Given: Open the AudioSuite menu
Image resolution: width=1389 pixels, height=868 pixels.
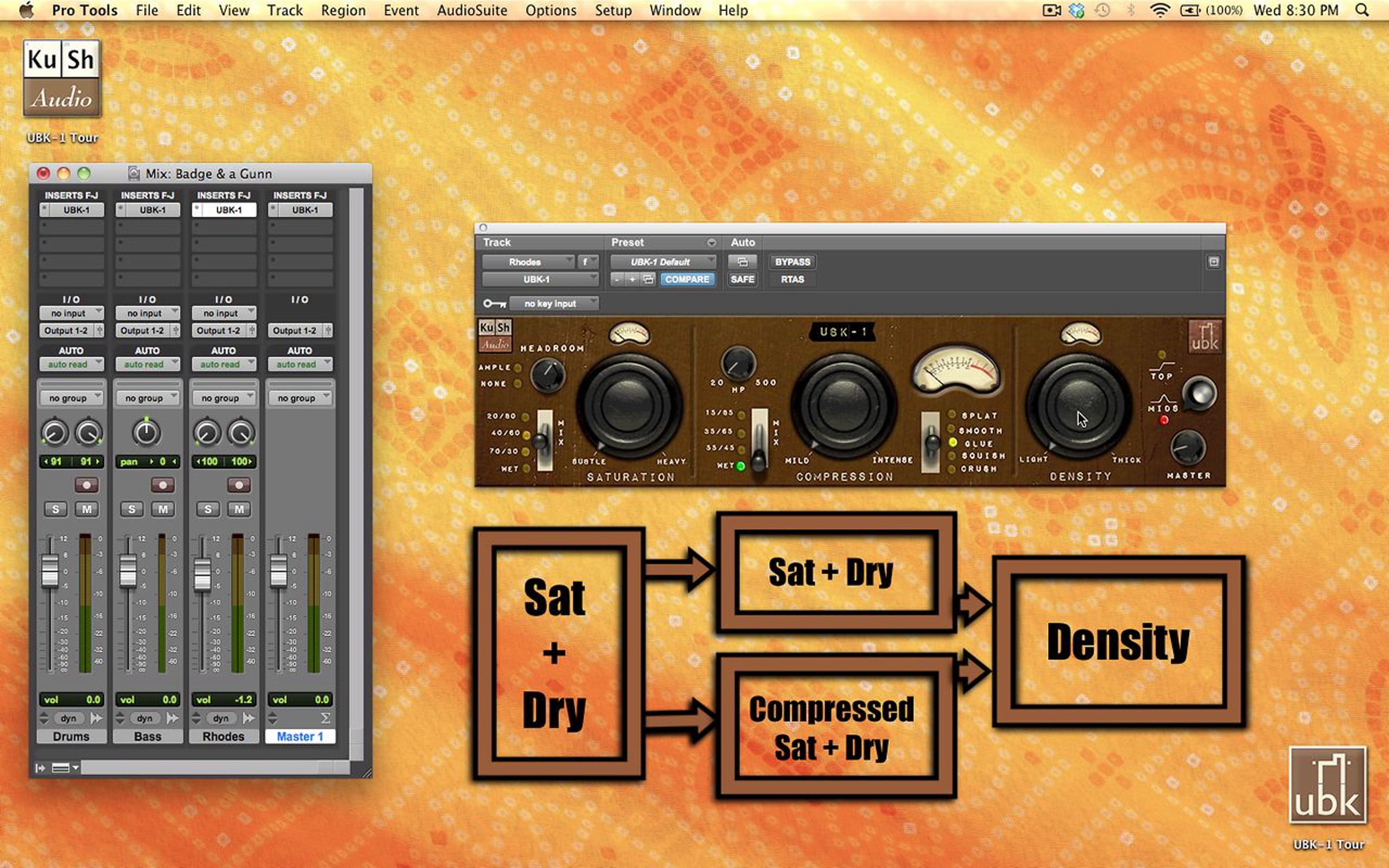Looking at the screenshot, I should click(x=472, y=10).
